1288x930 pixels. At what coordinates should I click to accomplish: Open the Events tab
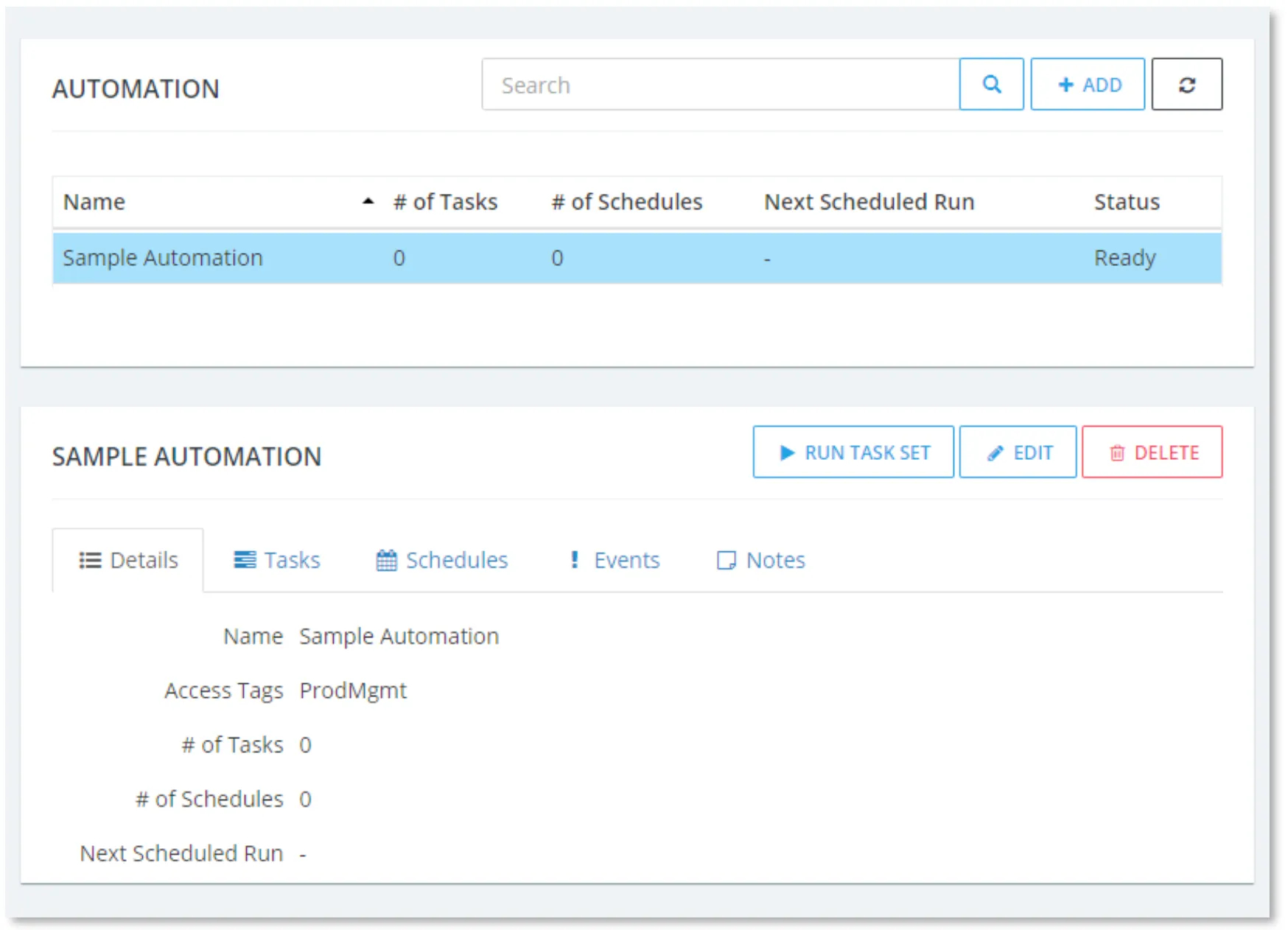click(x=614, y=560)
